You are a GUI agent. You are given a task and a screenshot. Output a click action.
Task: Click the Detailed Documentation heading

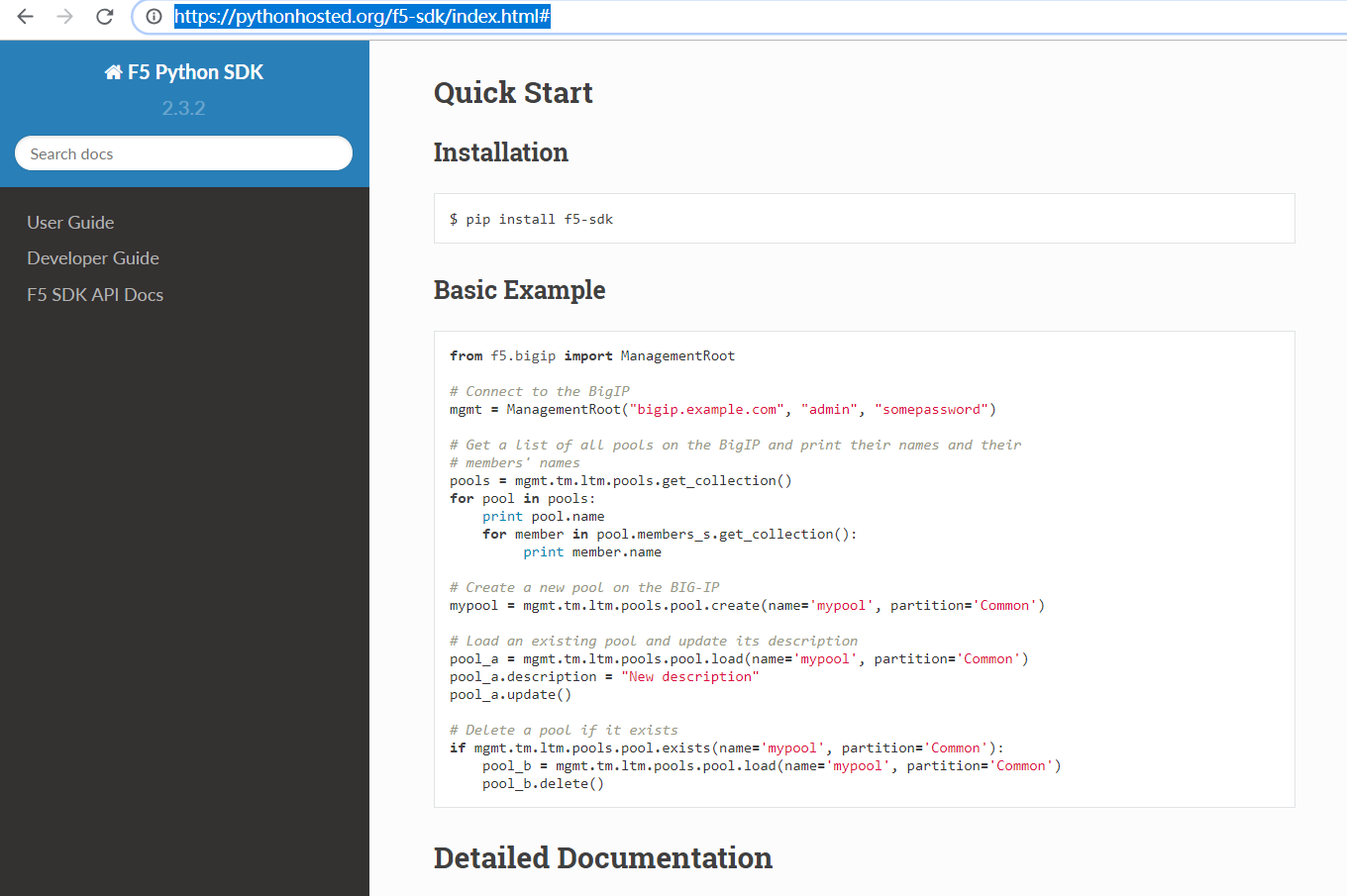click(603, 857)
